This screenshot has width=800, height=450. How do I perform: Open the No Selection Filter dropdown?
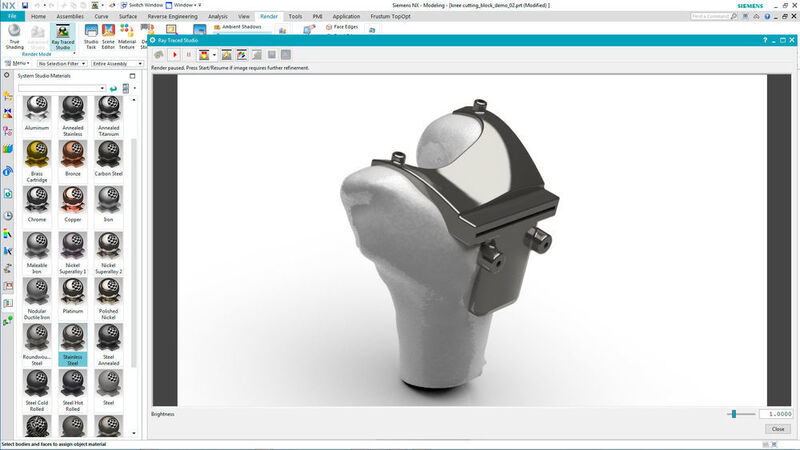(x=62, y=64)
